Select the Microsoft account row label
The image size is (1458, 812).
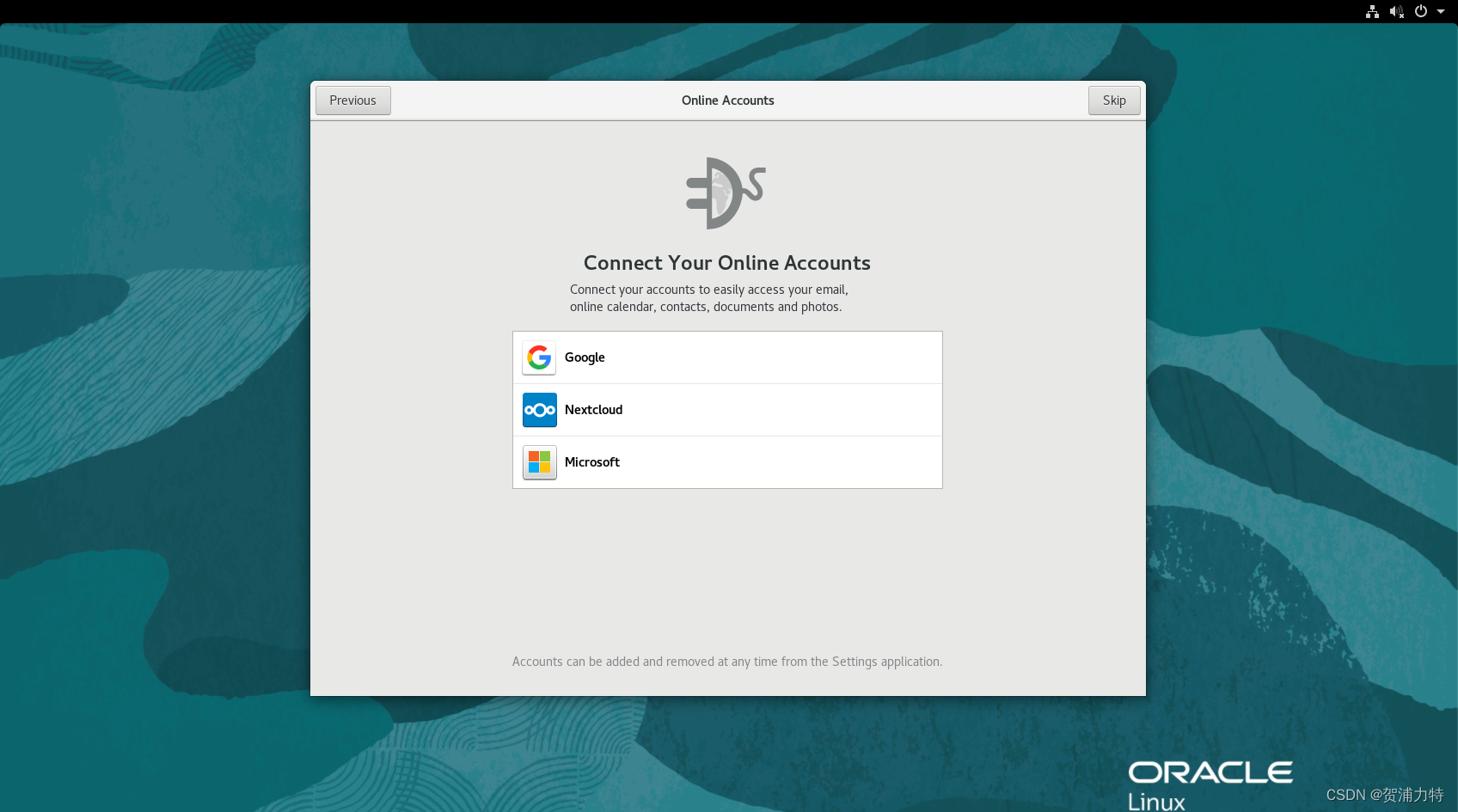[x=591, y=462]
